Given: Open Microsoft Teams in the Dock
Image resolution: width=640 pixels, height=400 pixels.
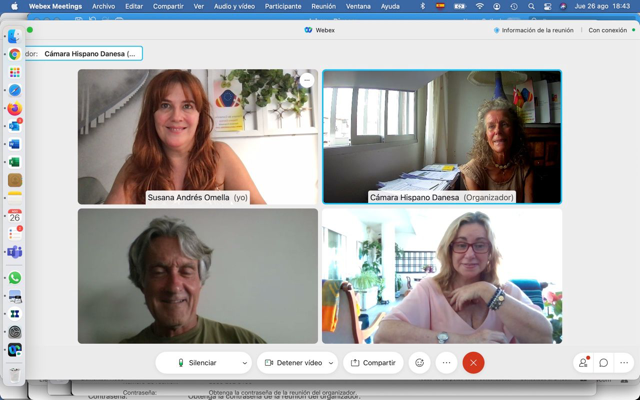Looking at the screenshot, I should tap(15, 252).
